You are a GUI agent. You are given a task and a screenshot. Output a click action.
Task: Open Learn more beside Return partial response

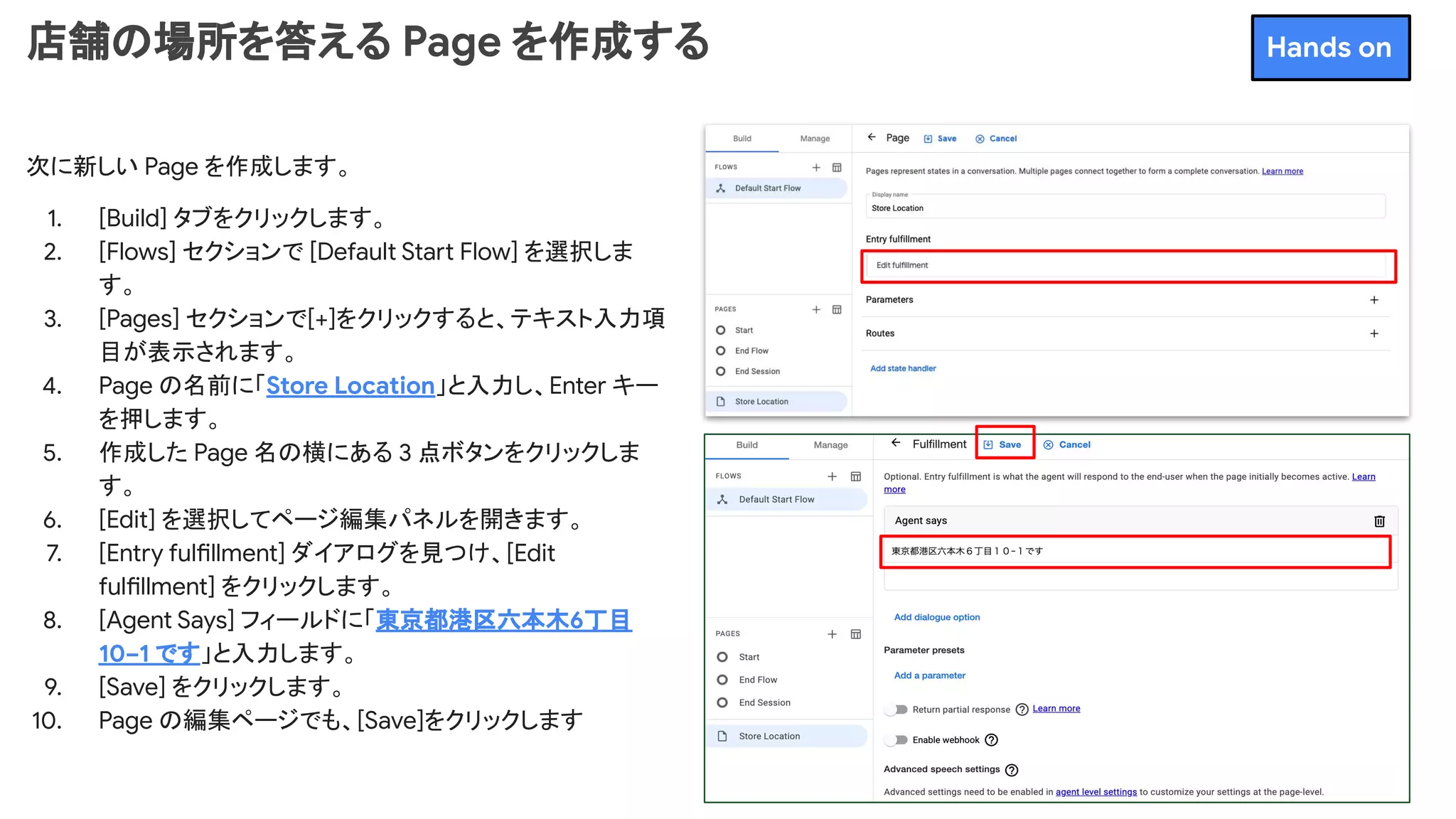pyautogui.click(x=1056, y=709)
